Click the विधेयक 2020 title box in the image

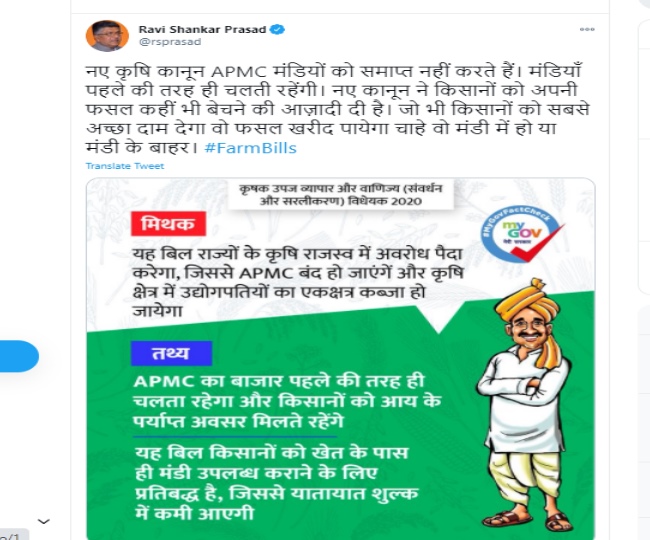(x=341, y=194)
